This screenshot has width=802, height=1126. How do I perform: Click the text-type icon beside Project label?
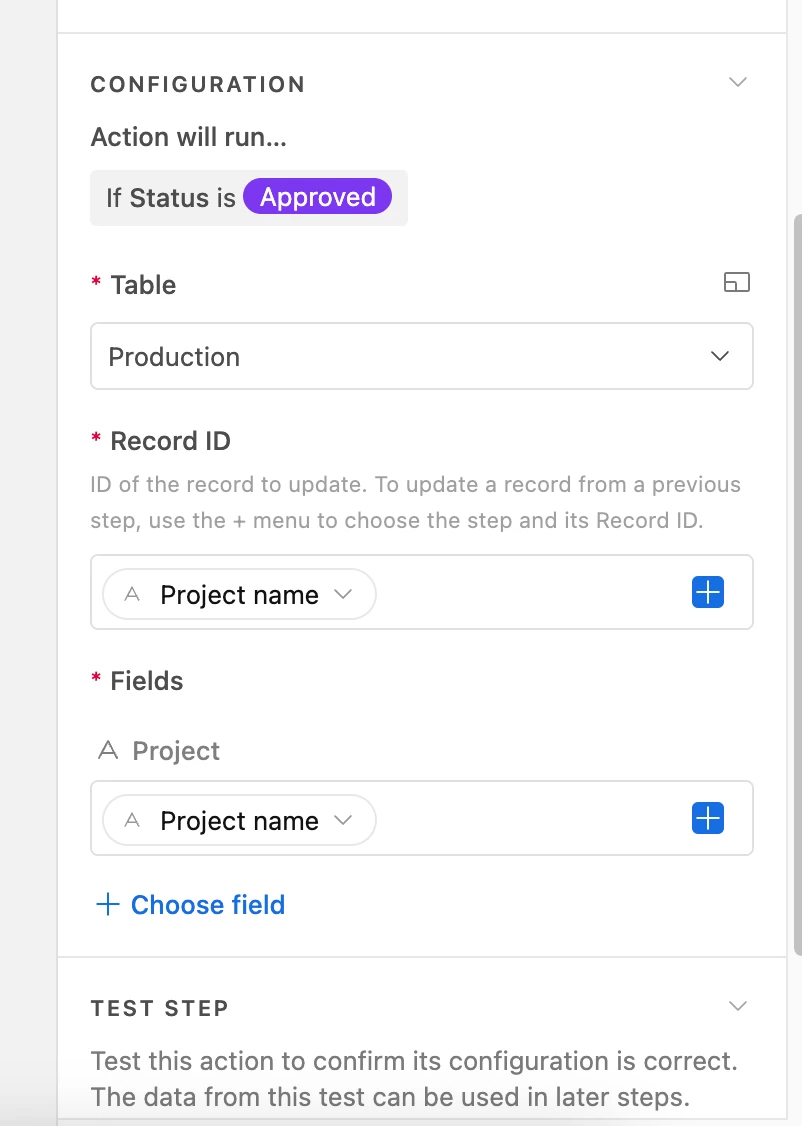coord(108,750)
